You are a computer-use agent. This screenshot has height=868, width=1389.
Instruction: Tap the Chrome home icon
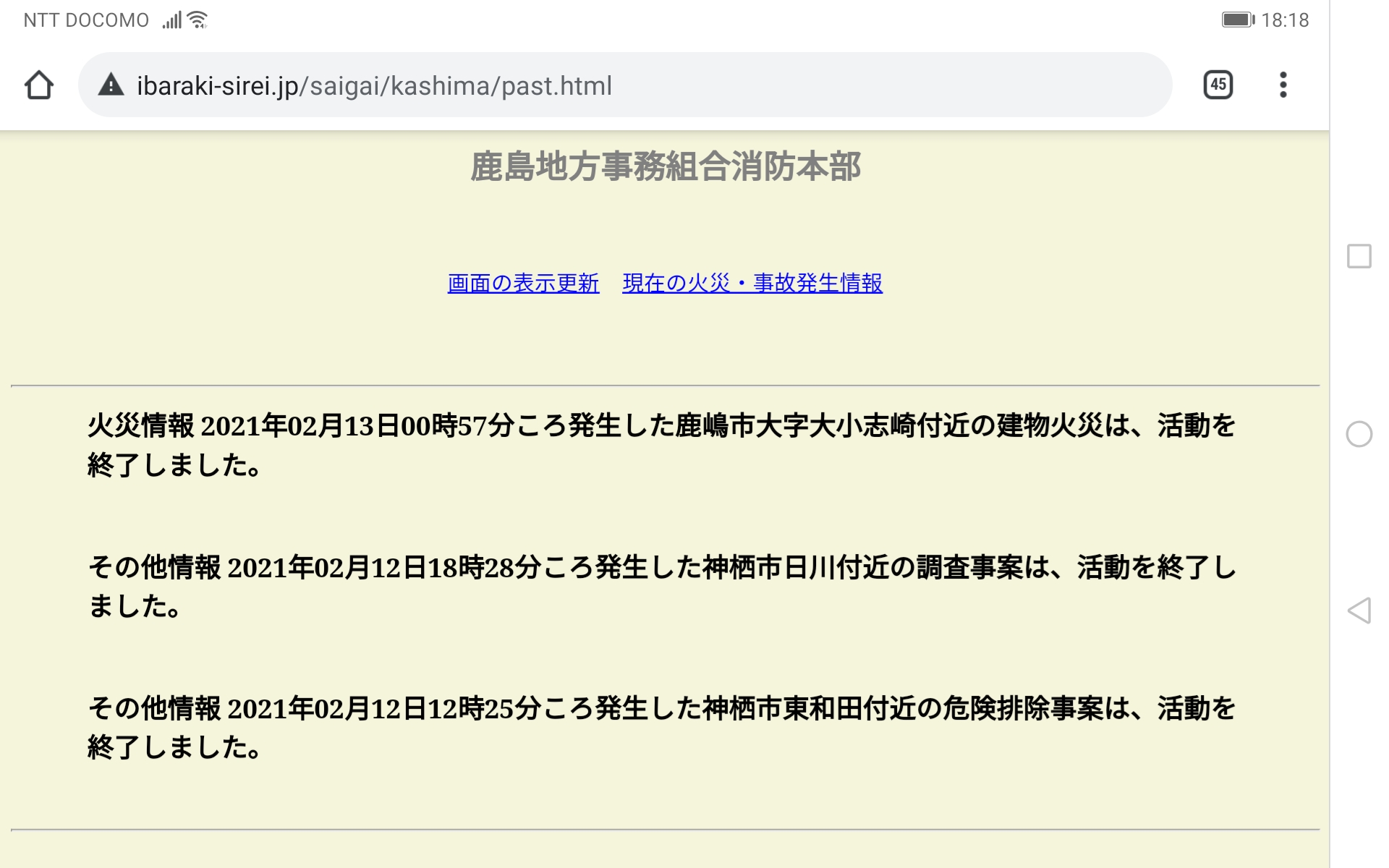(39, 85)
